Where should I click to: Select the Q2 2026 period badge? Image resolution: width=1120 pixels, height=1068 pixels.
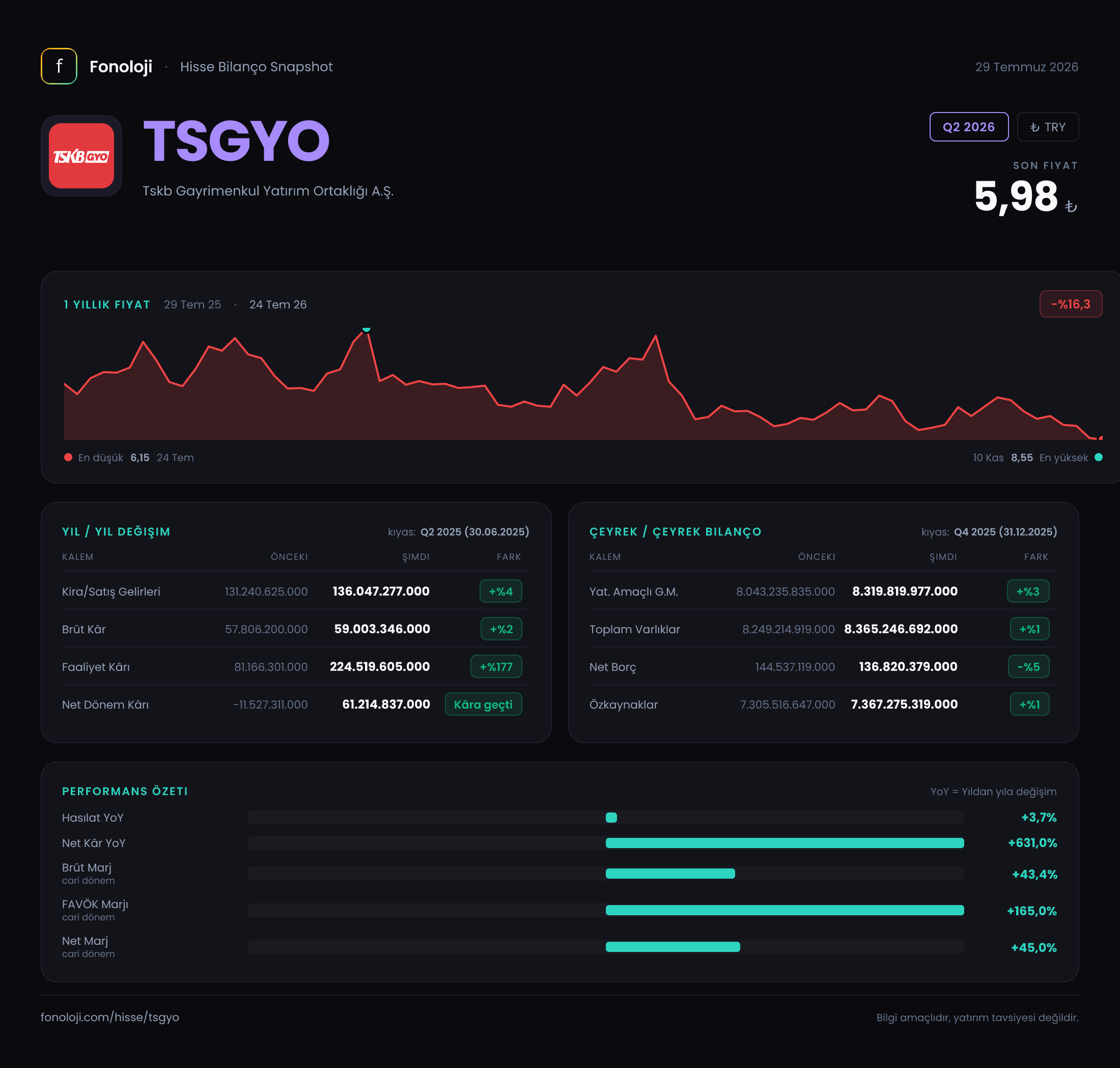(968, 127)
